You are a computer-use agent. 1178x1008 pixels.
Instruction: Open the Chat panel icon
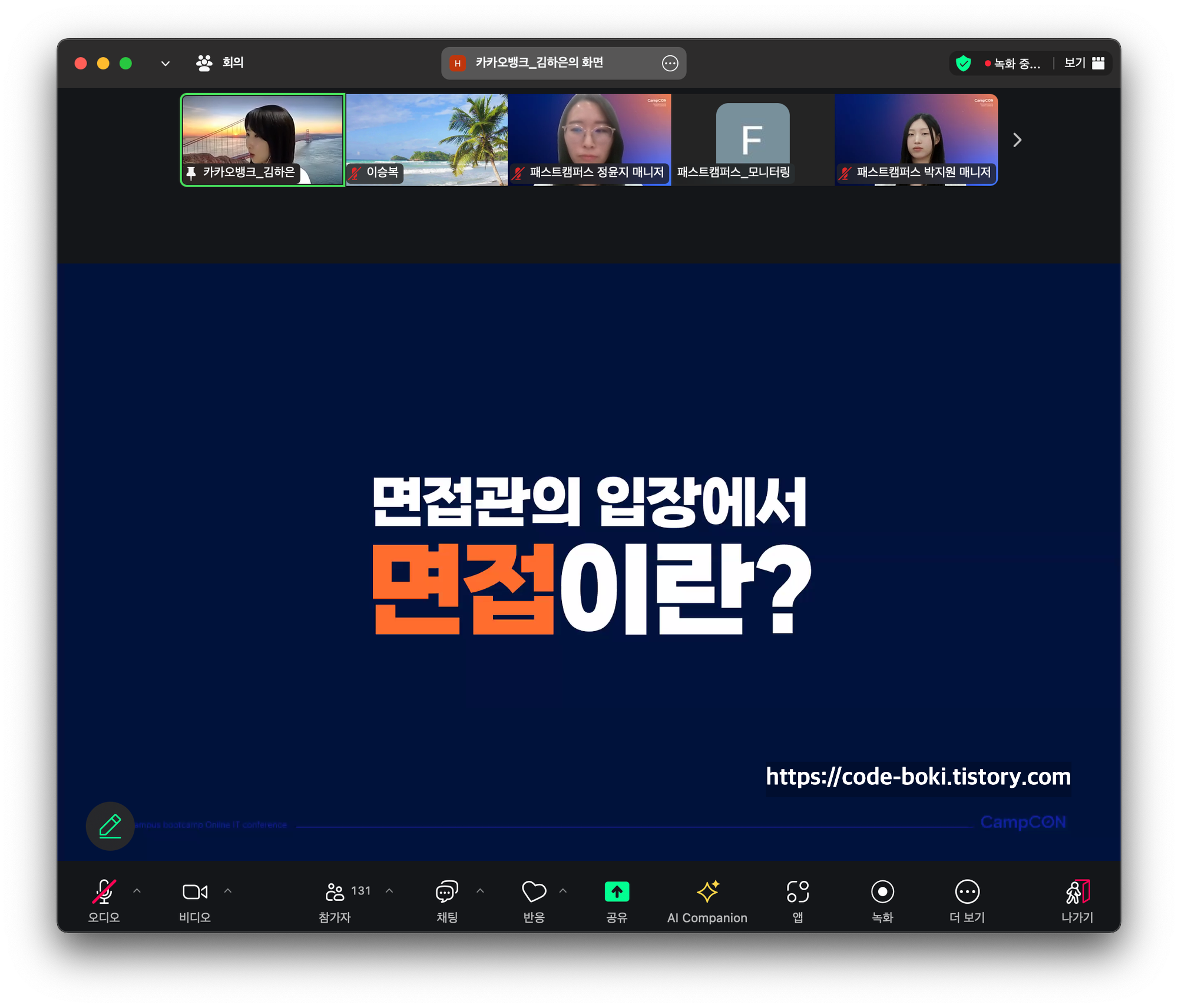point(446,891)
